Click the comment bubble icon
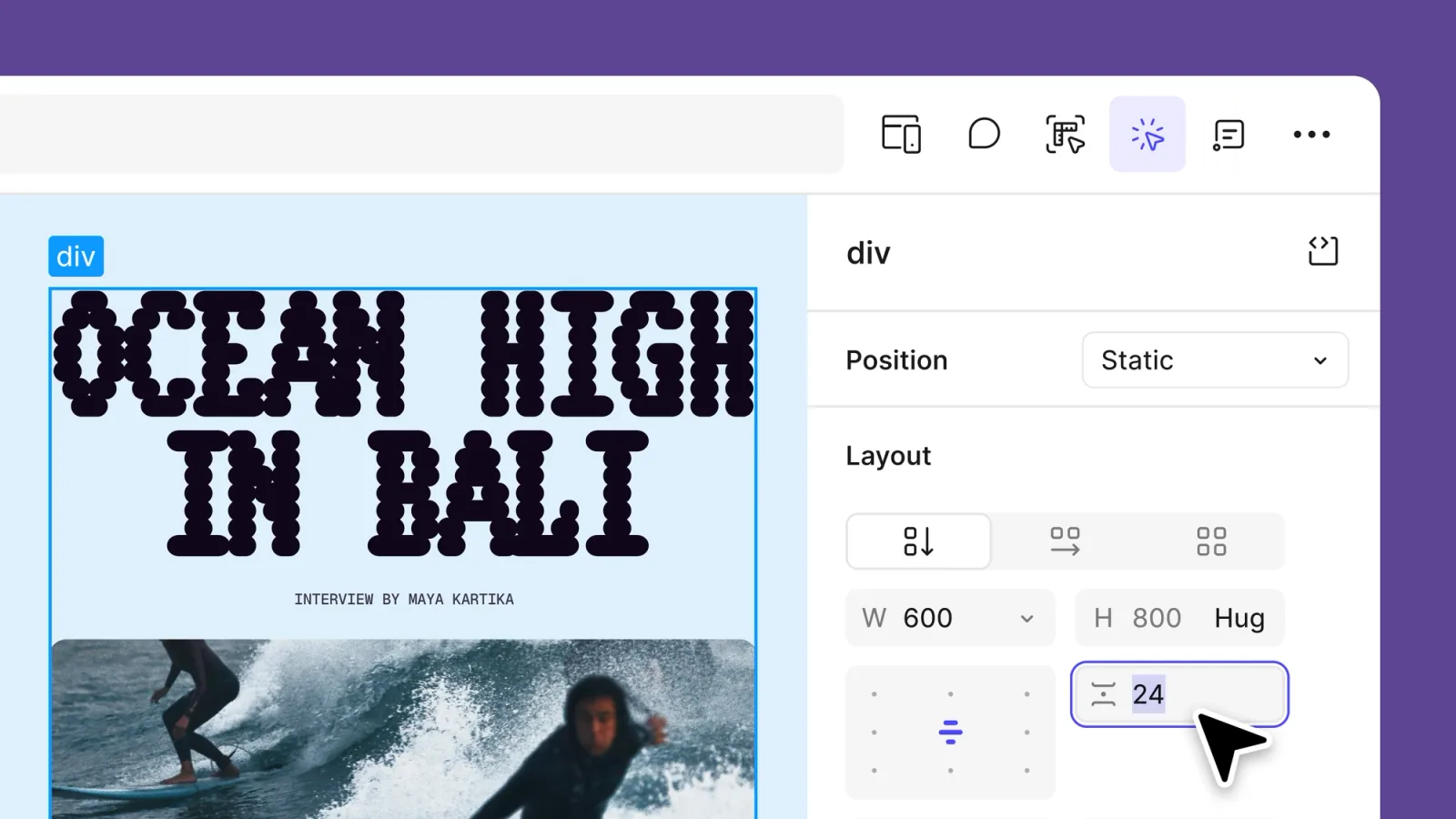The width and height of the screenshot is (1456, 819). click(984, 134)
